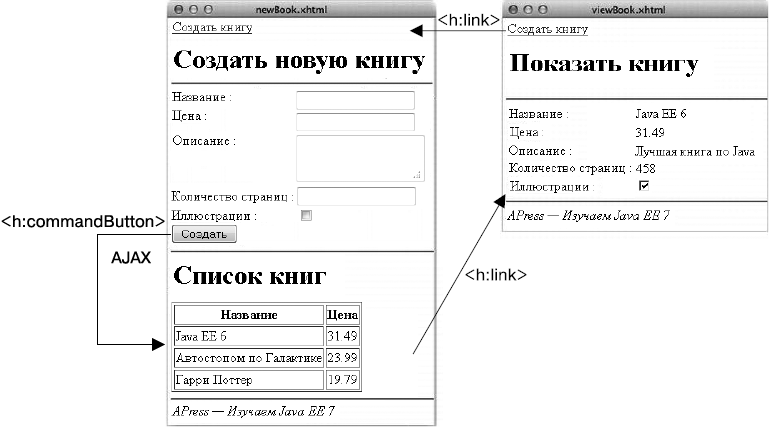Image resolution: width=769 pixels, height=428 pixels.
Task: Select Автостопом по Галактике in the book list
Action: tap(248, 358)
